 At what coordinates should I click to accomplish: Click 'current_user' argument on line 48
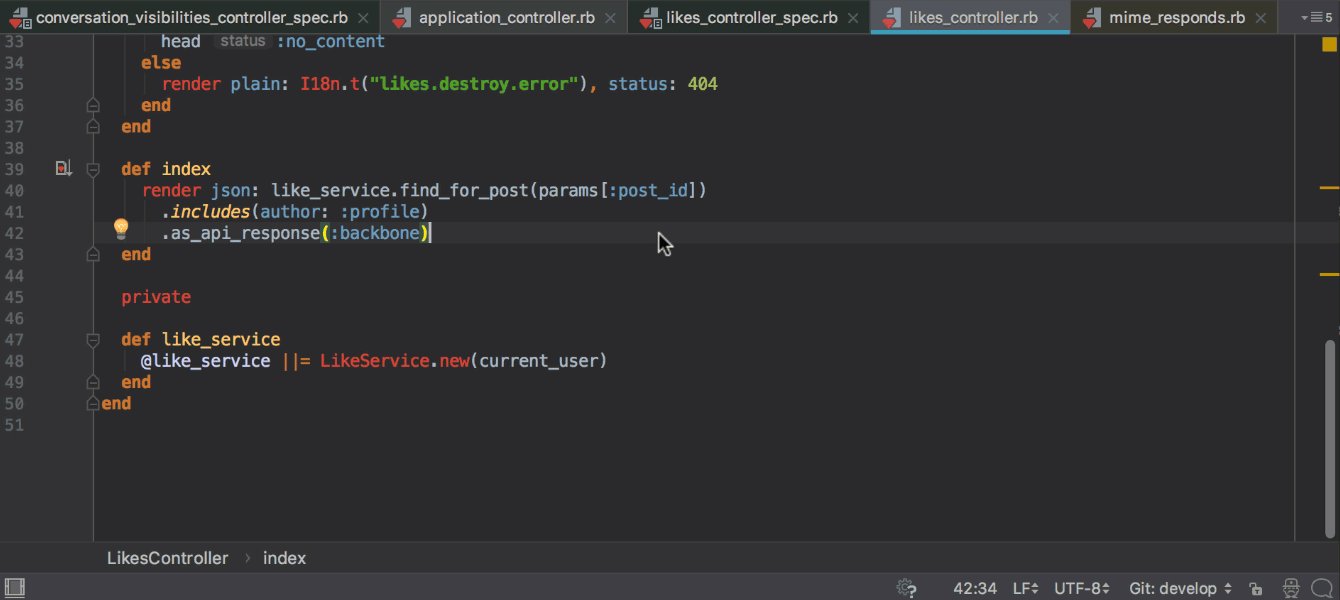click(538, 361)
